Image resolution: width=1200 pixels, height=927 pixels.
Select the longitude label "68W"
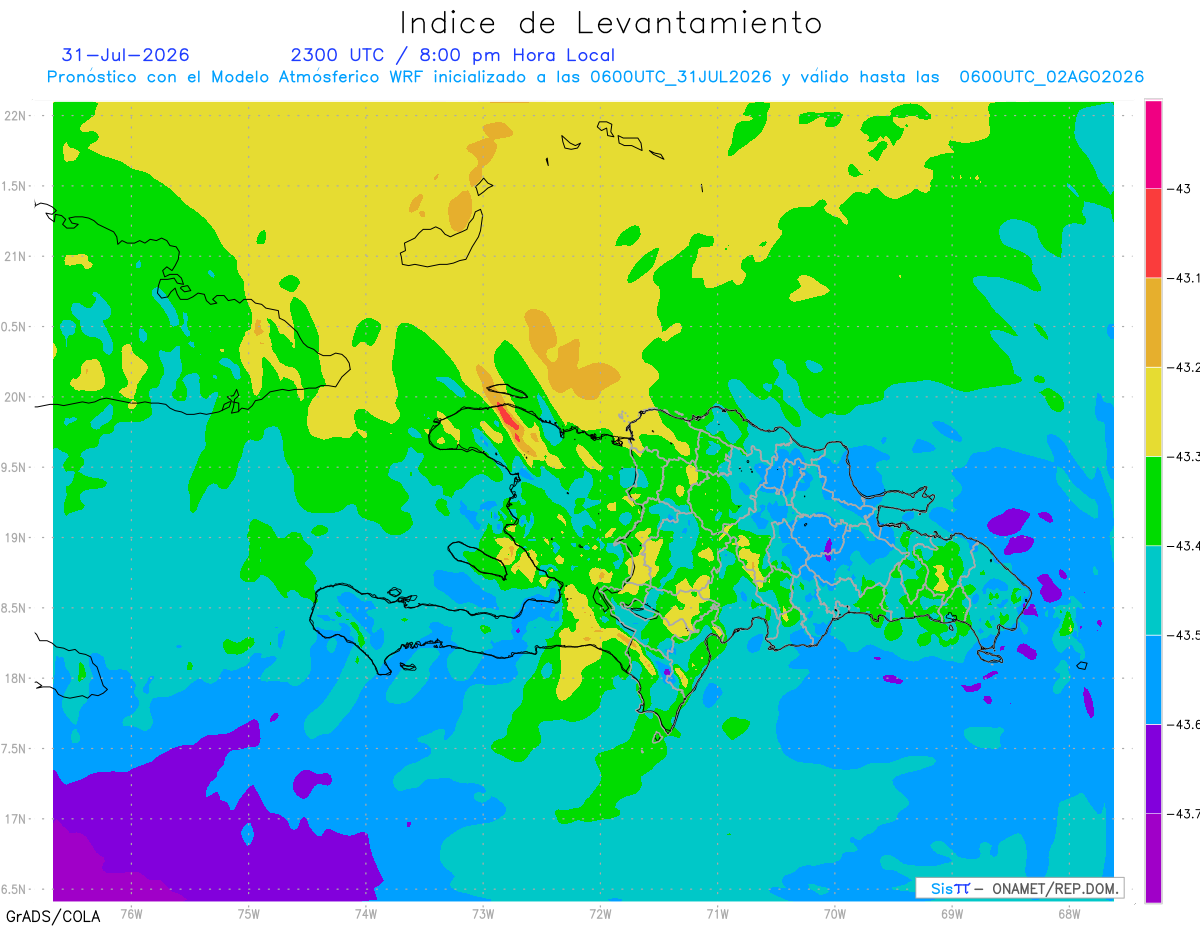pyautogui.click(x=1069, y=913)
